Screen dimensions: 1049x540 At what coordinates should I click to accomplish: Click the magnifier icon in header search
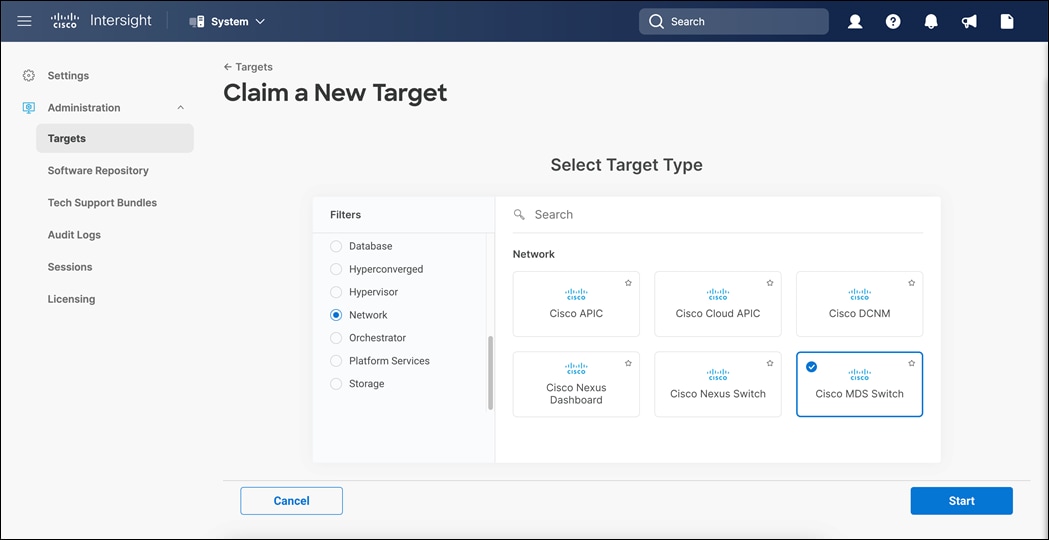point(657,21)
